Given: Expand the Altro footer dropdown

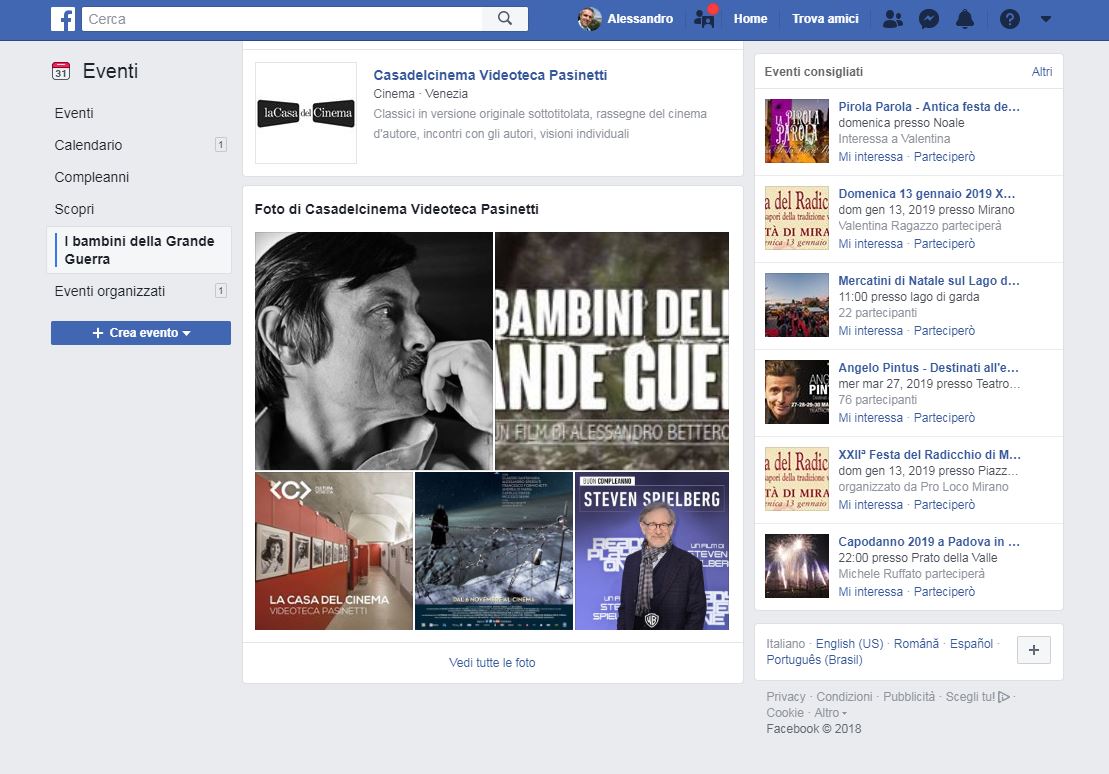Looking at the screenshot, I should [830, 712].
